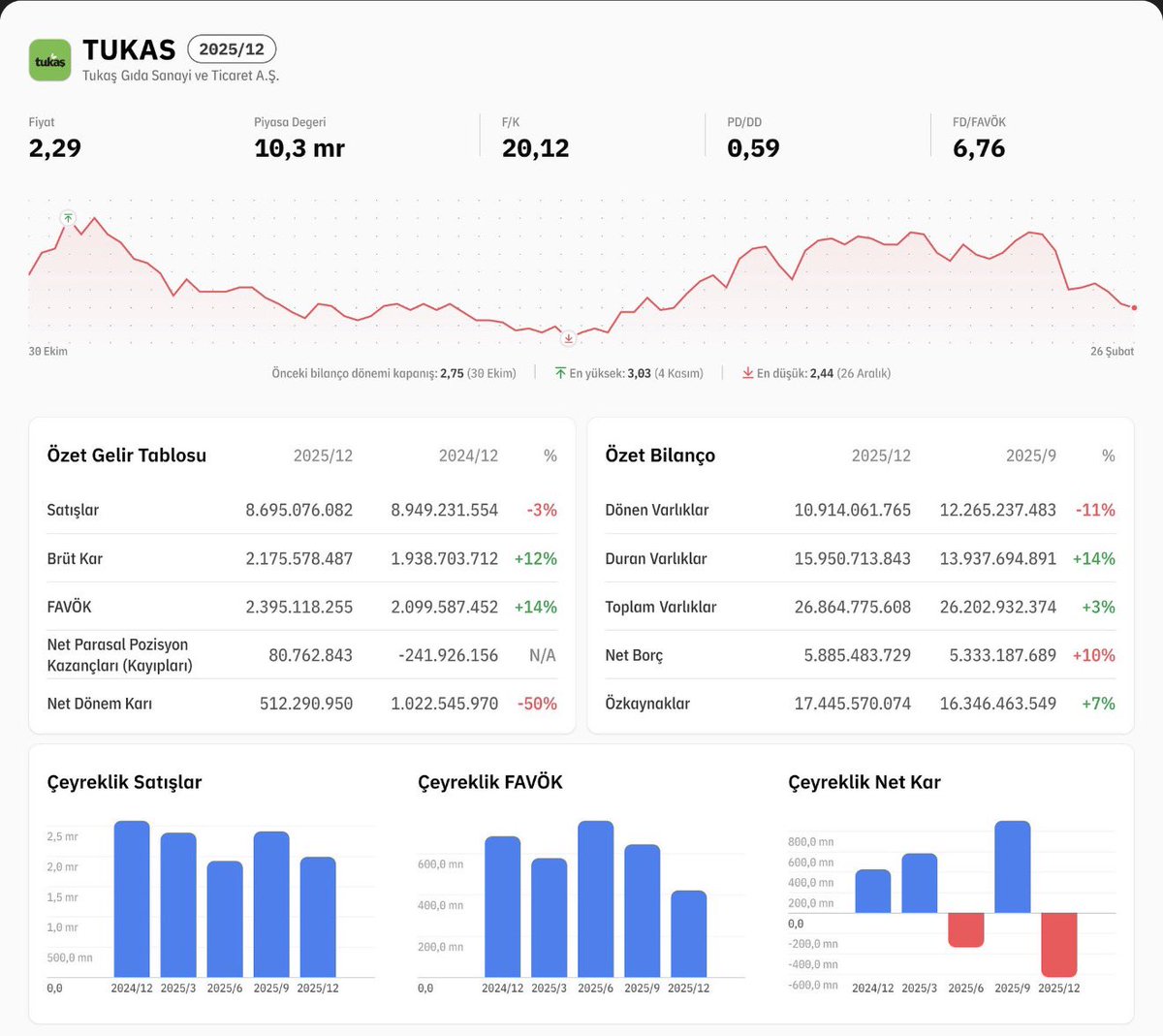Click the 2025/9 blue bar in Çeyreklik Net Kar
Image resolution: width=1163 pixels, height=1036 pixels.
click(x=1013, y=867)
